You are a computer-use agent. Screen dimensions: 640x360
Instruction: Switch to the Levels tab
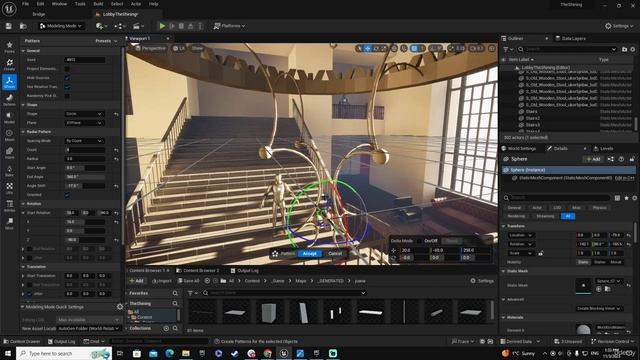[x=603, y=149]
